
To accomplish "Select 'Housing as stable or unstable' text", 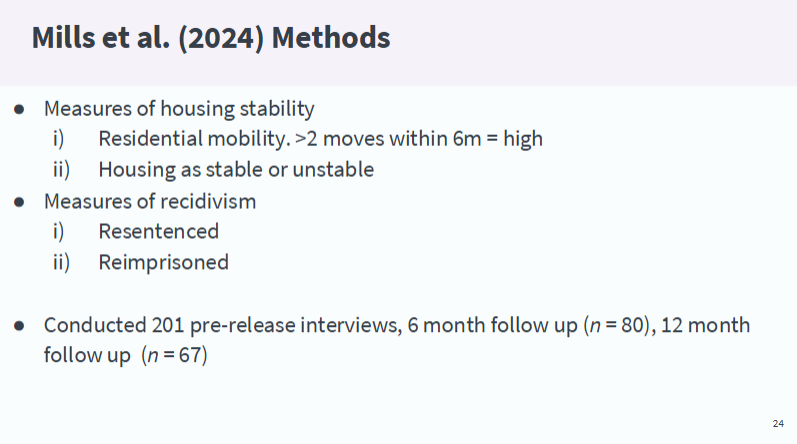I will (236, 170).
